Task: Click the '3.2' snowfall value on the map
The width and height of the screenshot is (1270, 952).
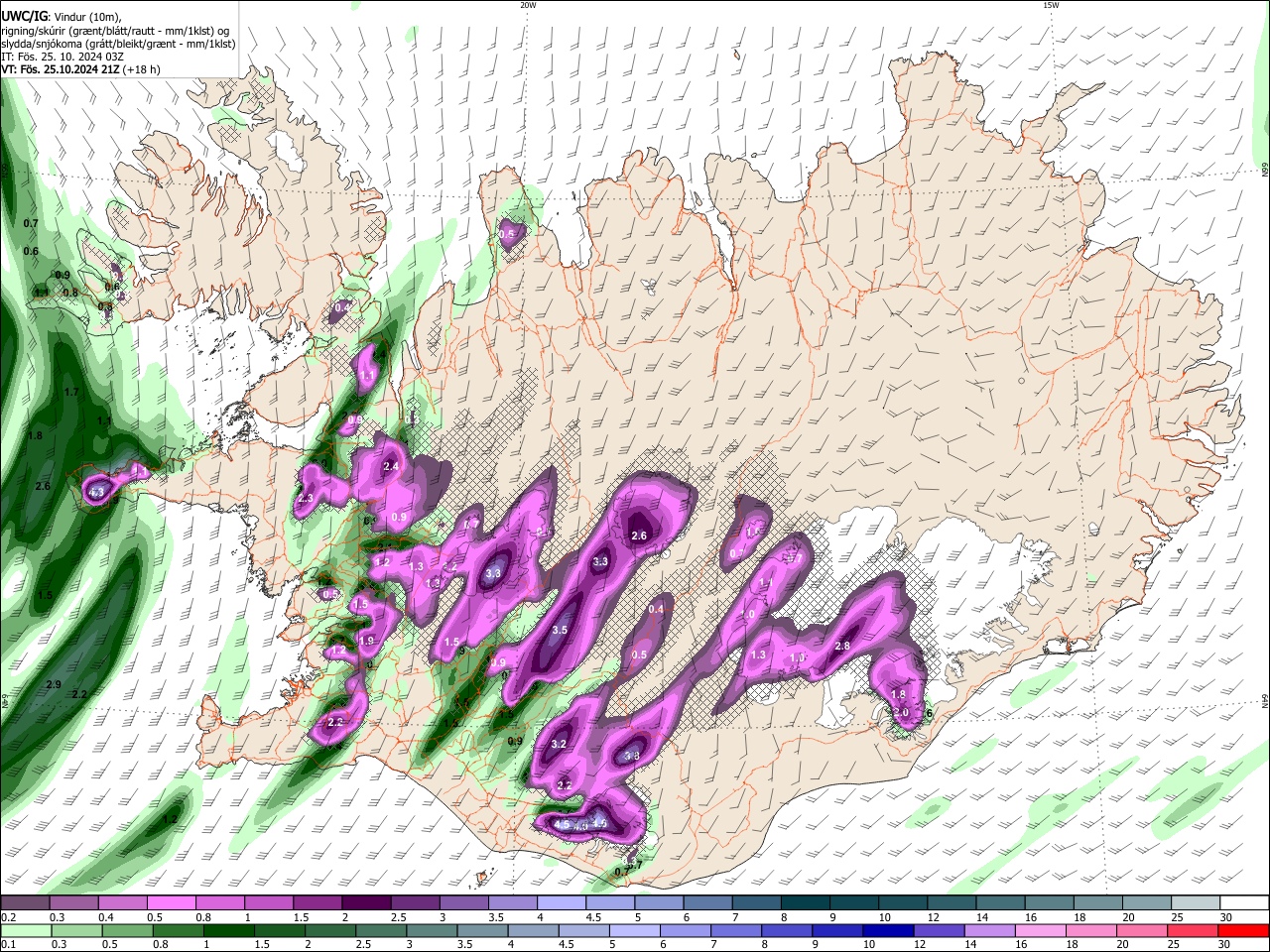Action: click(x=558, y=744)
